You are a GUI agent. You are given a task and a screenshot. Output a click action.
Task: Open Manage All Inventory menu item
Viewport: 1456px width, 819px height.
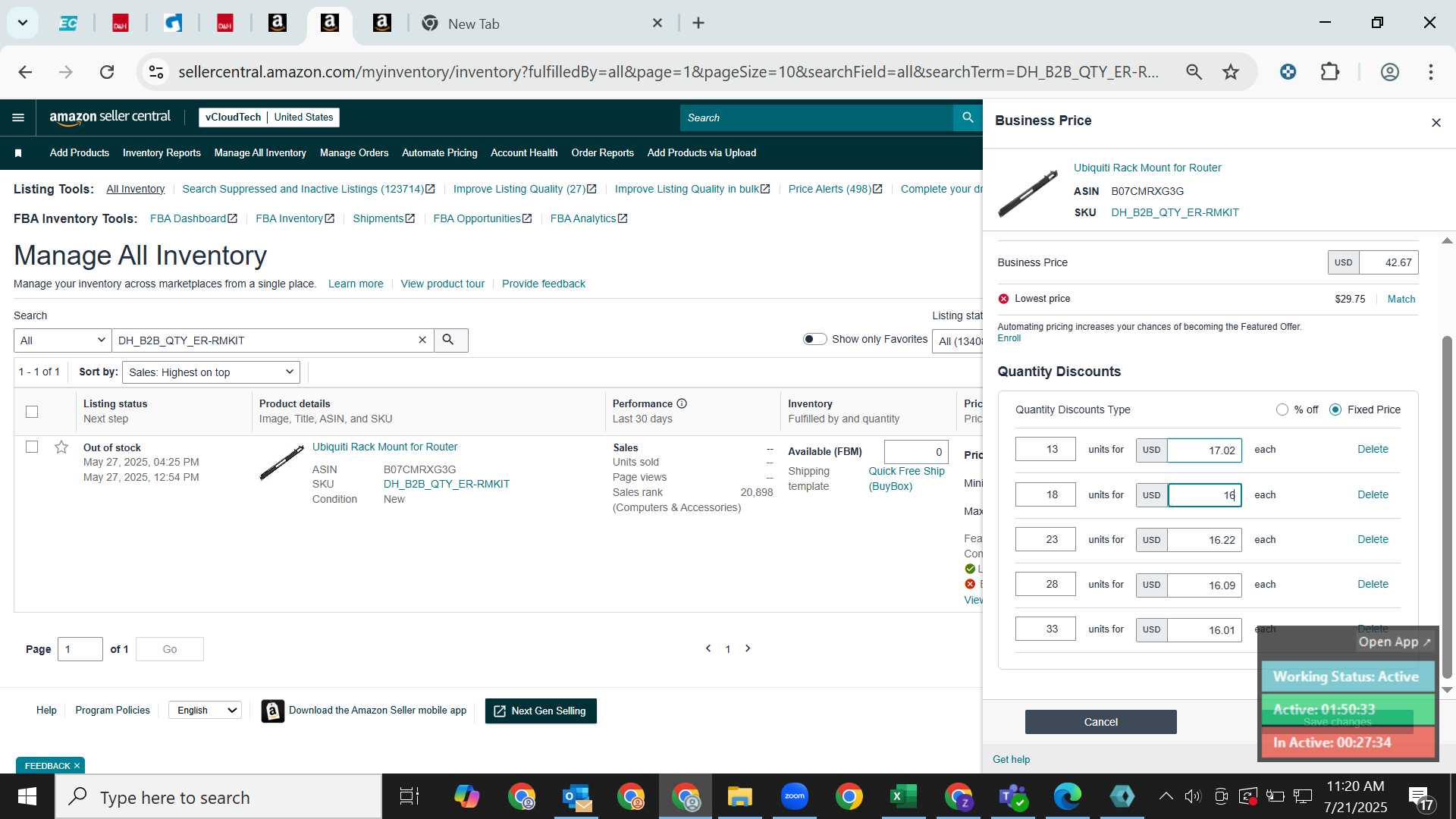point(260,153)
